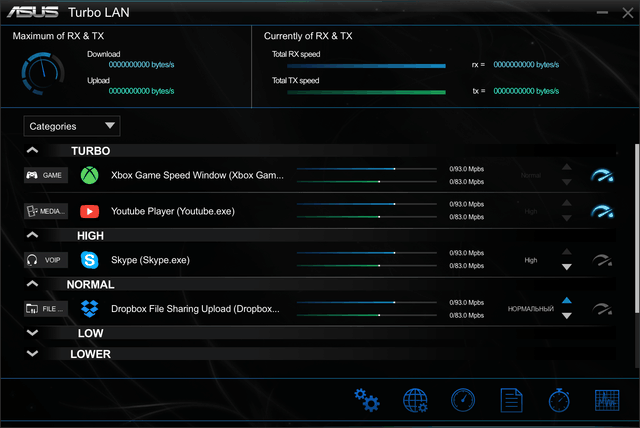Click the Skype app icon
The width and height of the screenshot is (640, 428).
(x=89, y=260)
